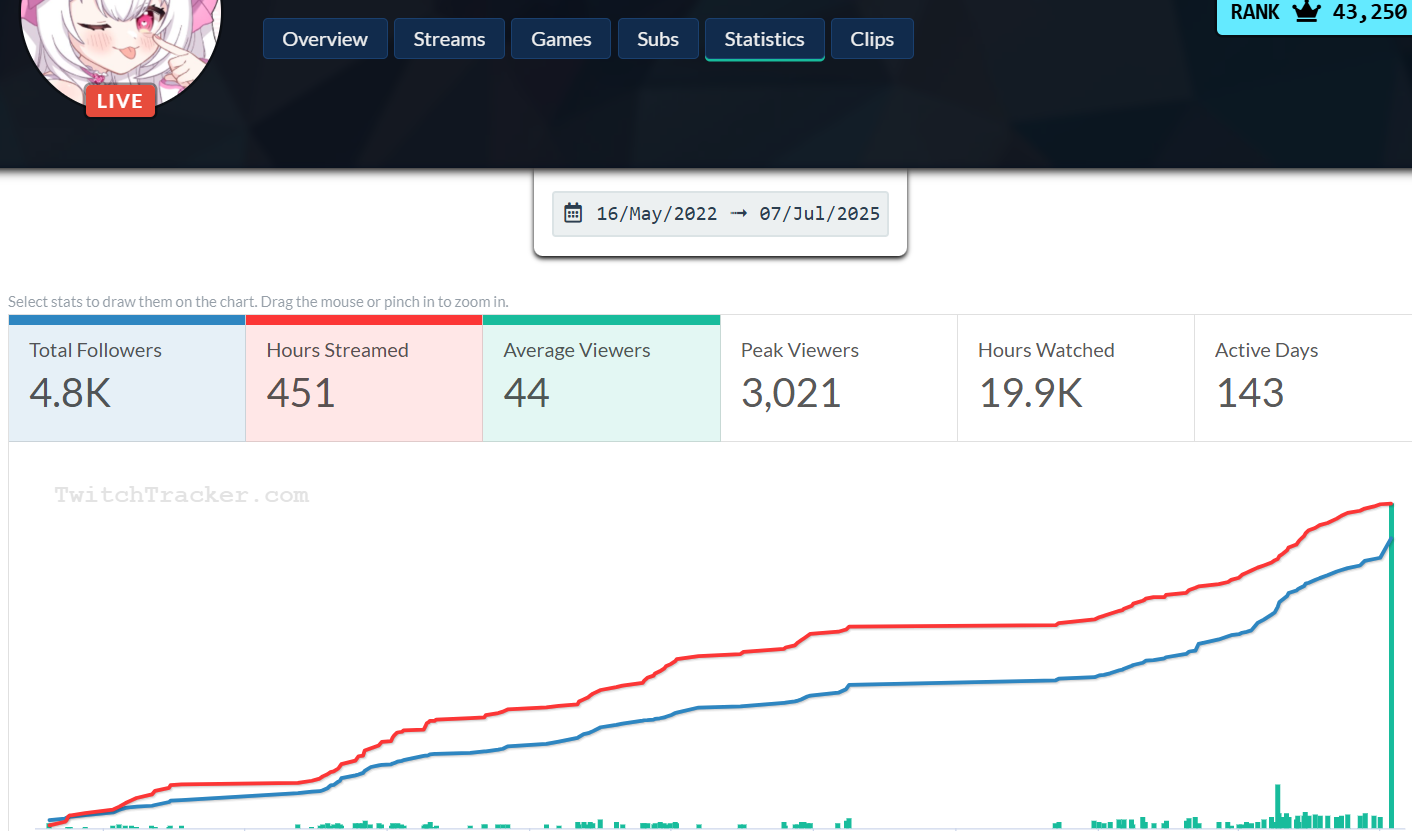Click the blue Total Followers line
The image size is (1412, 831).
950,683
